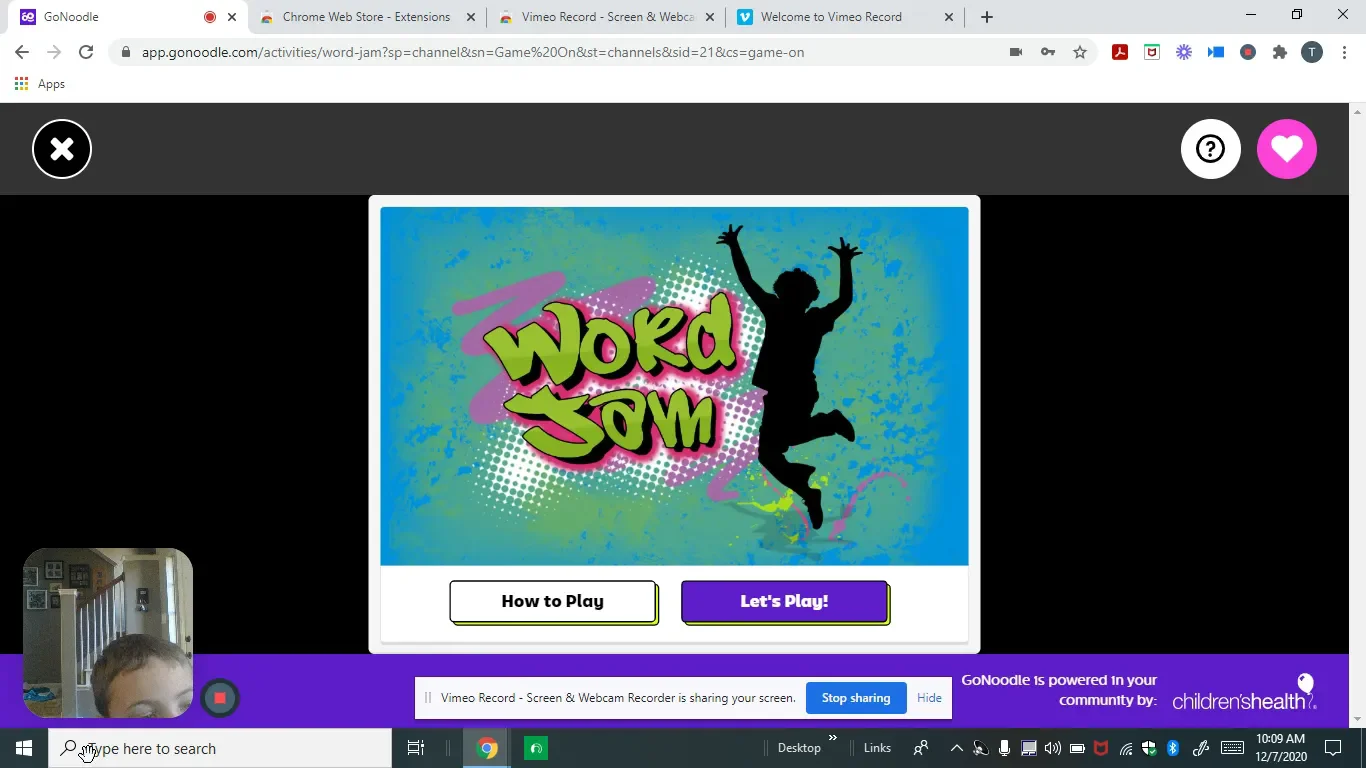Screen dimensions: 1366x768
Task: Close the Vimeo Record Screen & Webcam tab
Action: click(x=710, y=17)
